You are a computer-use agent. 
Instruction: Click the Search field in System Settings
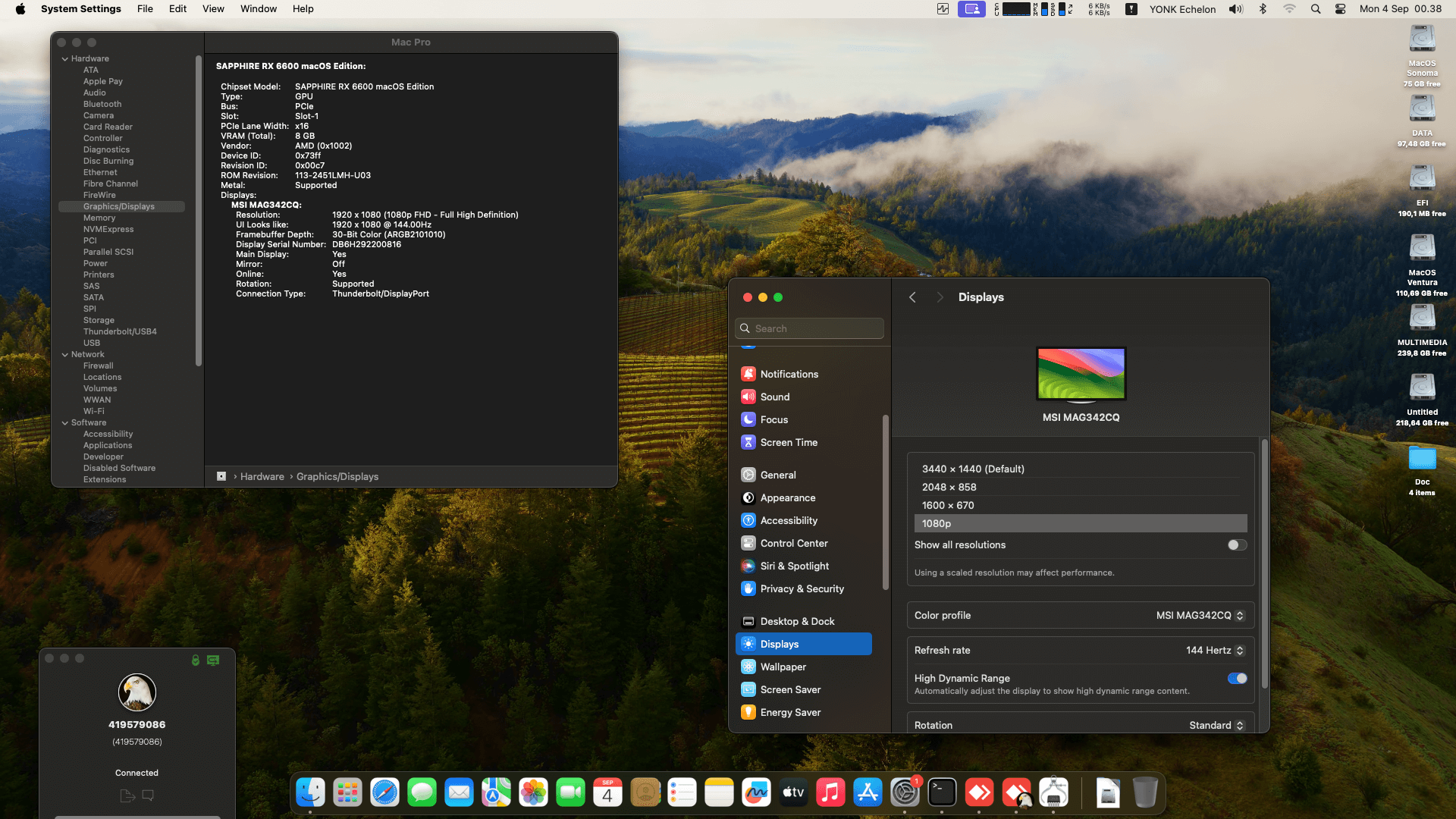809,328
